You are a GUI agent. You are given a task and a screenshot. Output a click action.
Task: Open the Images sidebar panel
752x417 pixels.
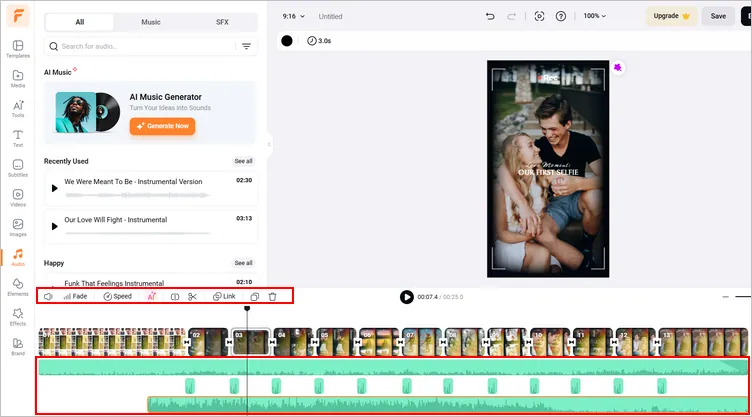18,227
